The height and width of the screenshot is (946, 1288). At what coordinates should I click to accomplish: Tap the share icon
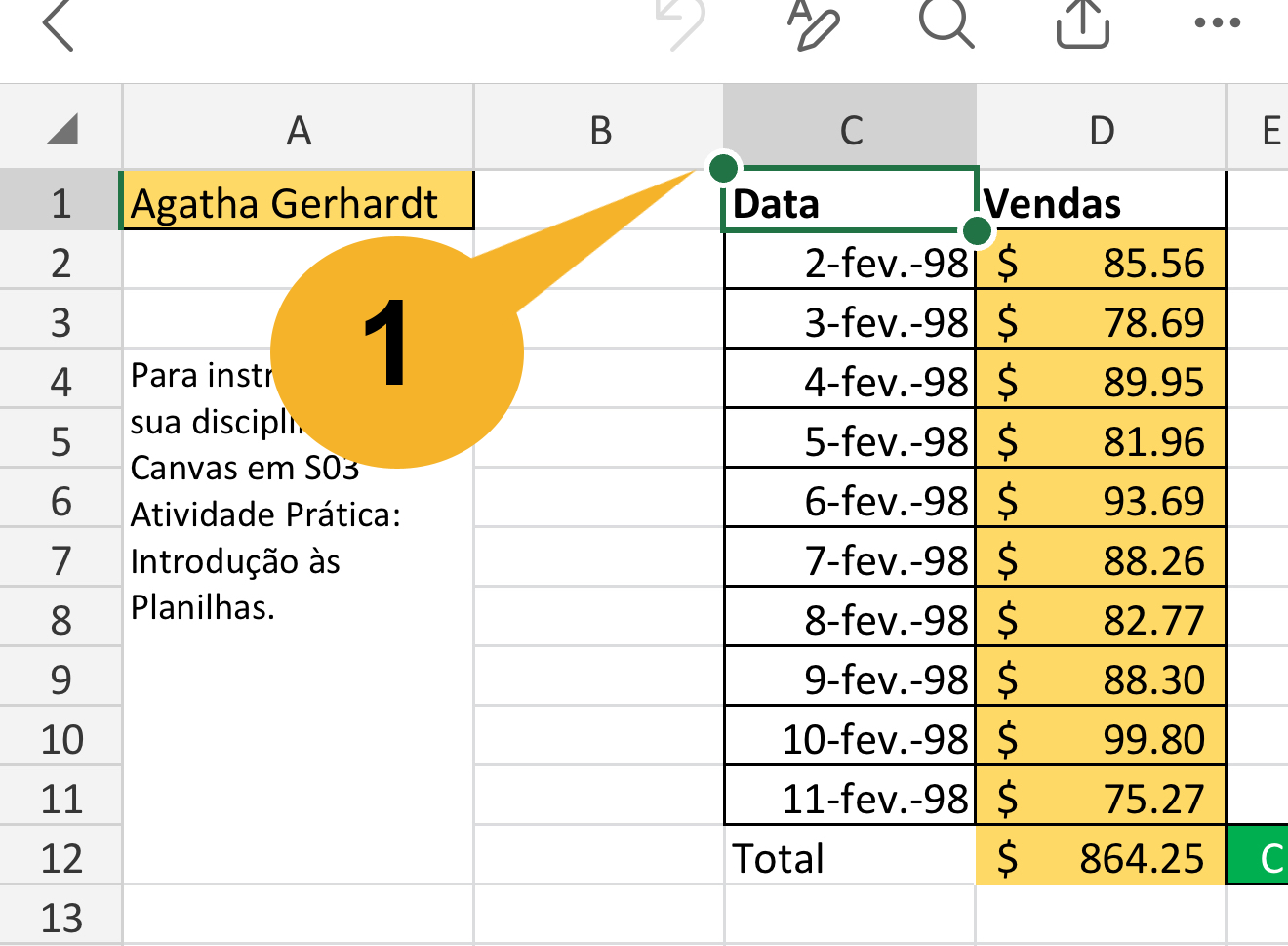[x=1083, y=23]
